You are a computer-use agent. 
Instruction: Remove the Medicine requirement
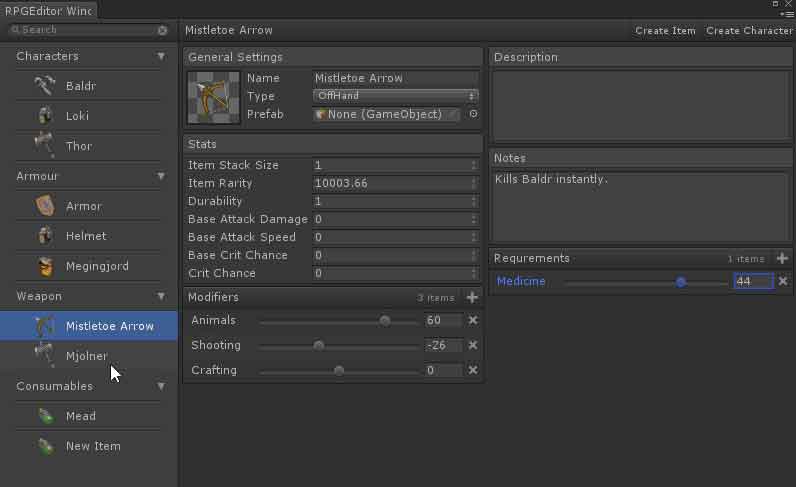tap(783, 281)
